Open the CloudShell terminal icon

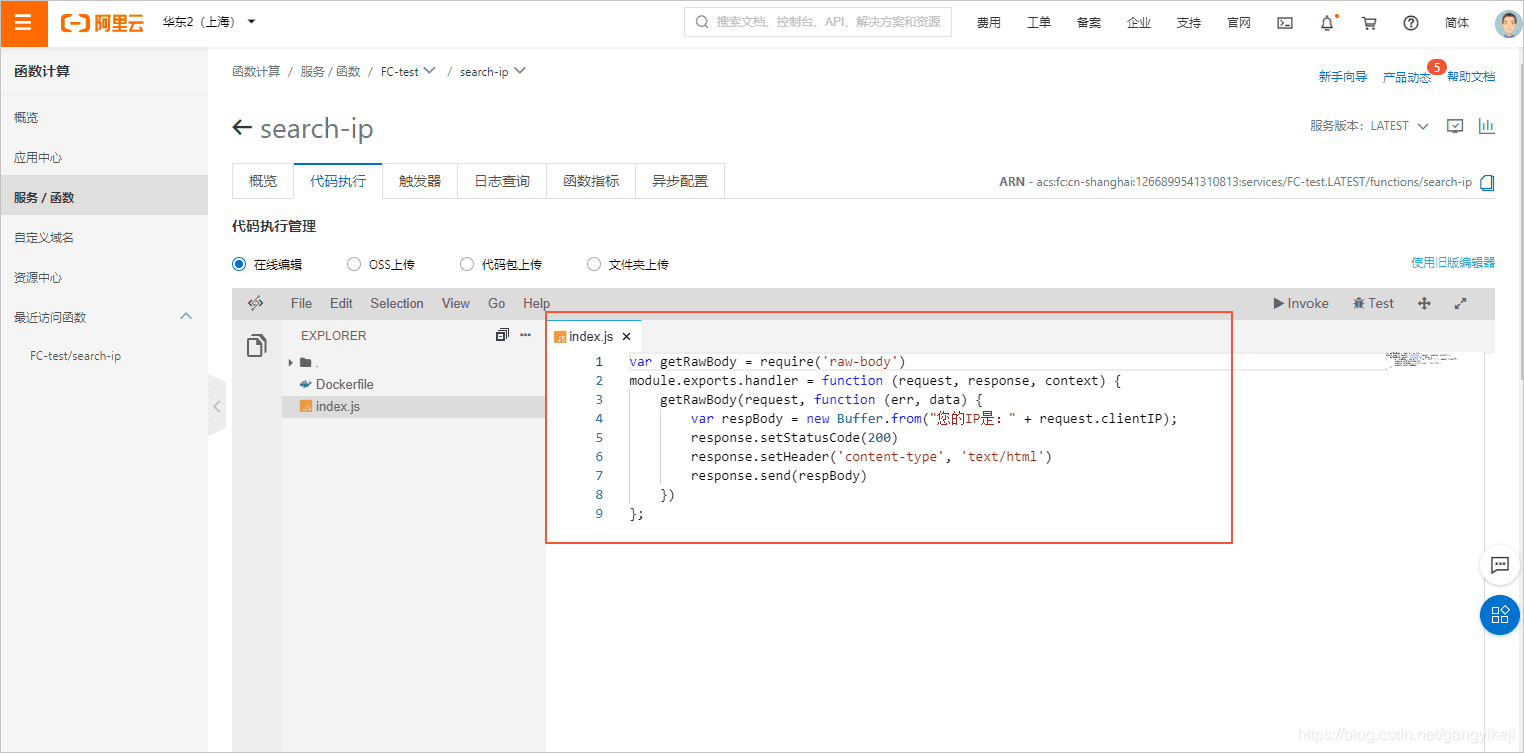pos(1284,22)
